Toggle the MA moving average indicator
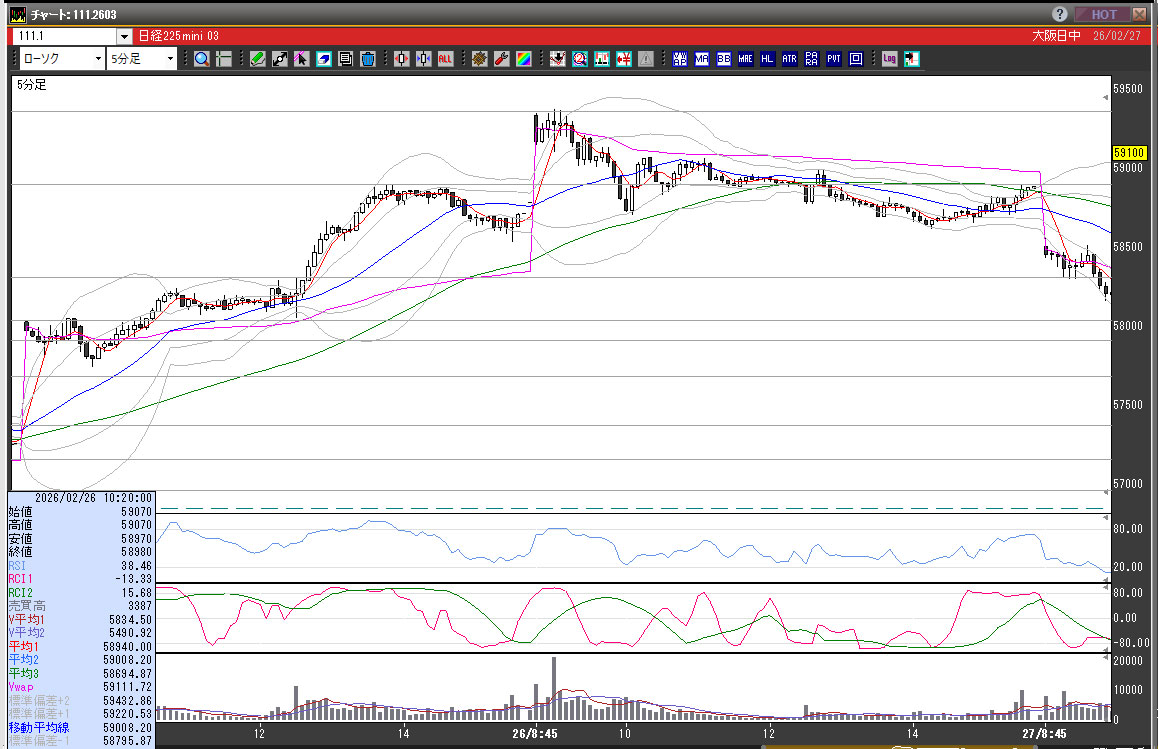The image size is (1158, 749). (702, 59)
